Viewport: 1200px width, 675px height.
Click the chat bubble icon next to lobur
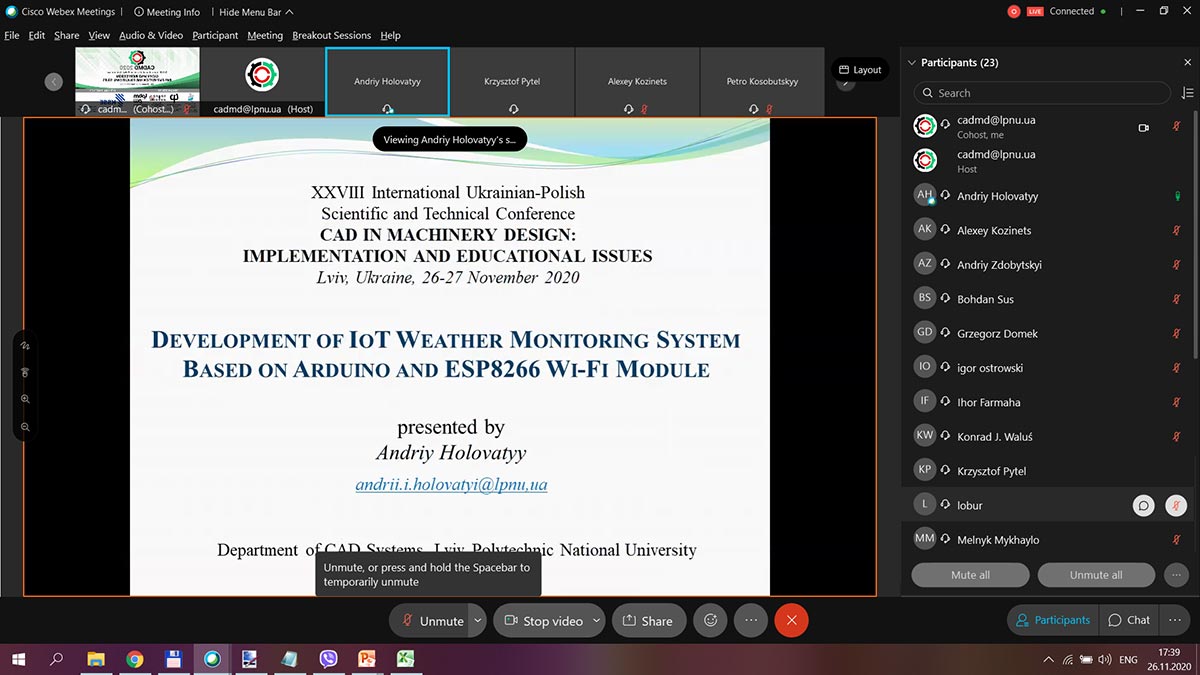click(x=1143, y=506)
